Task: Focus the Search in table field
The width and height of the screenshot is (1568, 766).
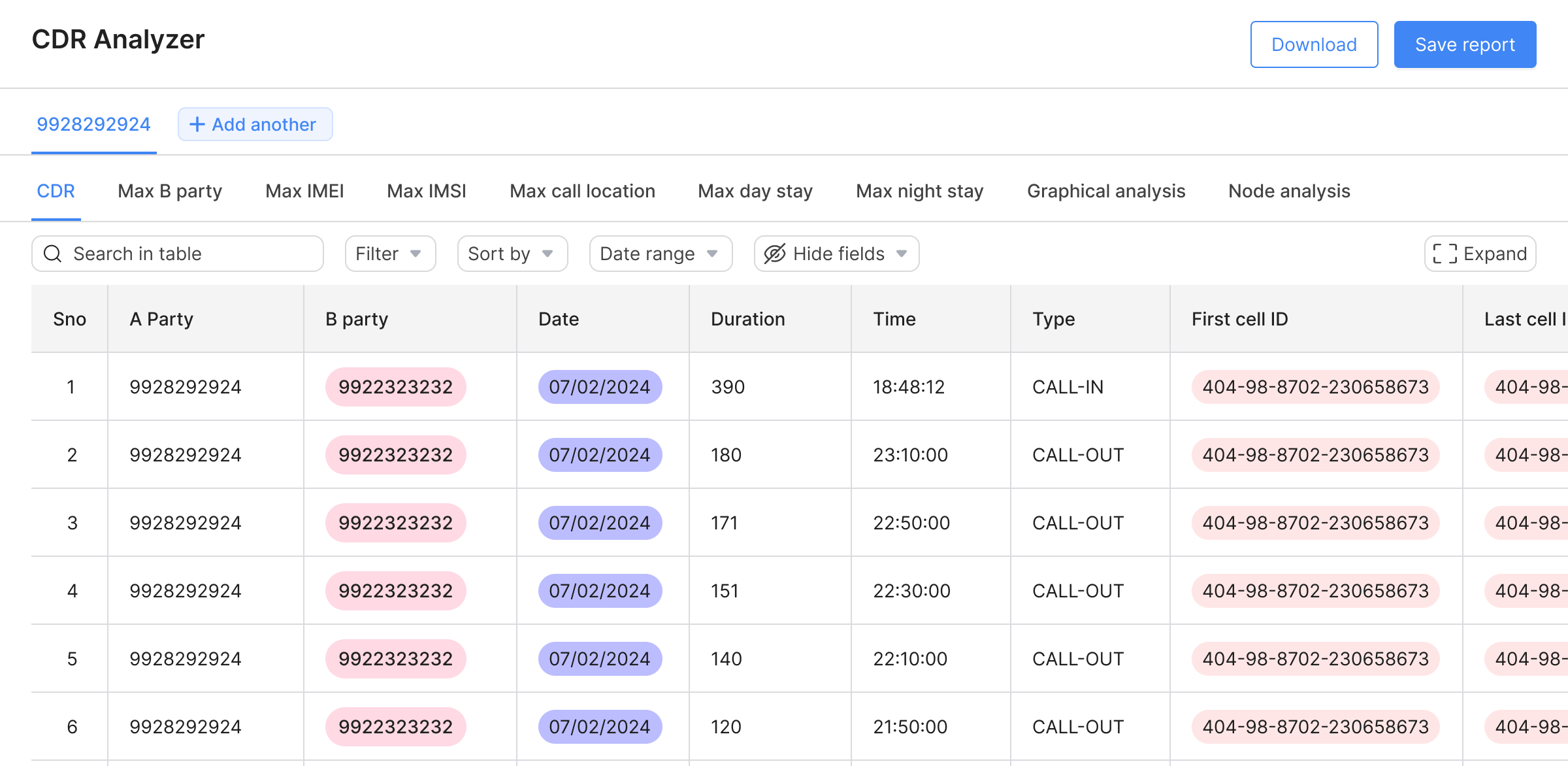Action: point(178,254)
